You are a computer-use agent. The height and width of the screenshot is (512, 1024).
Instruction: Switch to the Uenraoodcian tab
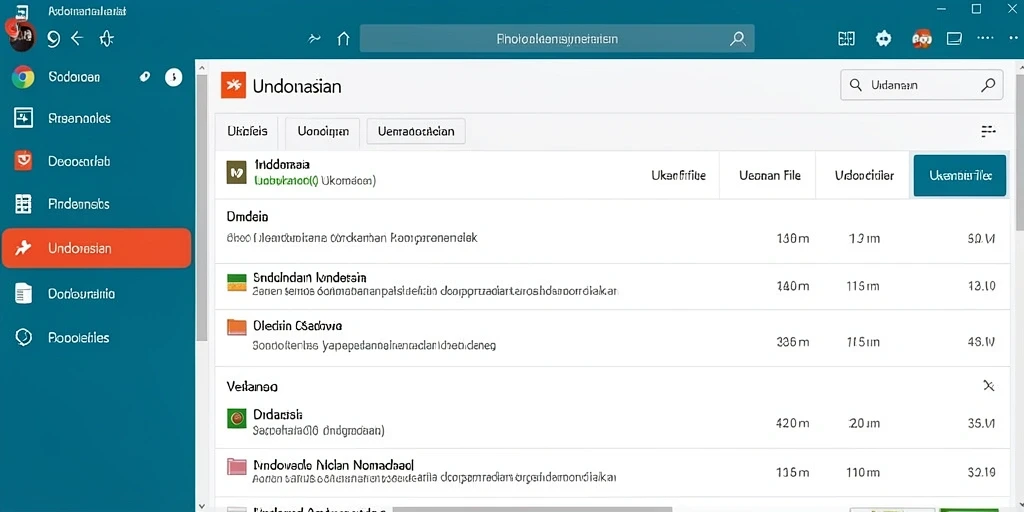(416, 131)
